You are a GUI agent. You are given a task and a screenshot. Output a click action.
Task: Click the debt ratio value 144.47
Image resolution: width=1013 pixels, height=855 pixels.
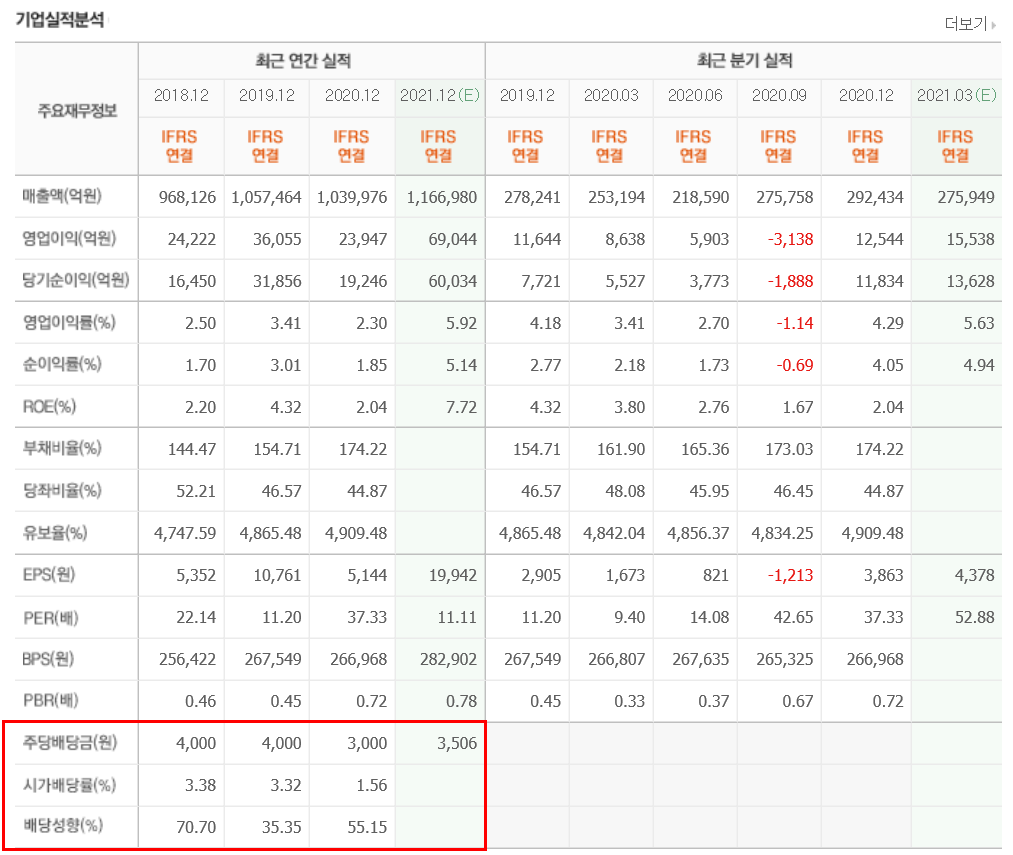pyautogui.click(x=192, y=449)
